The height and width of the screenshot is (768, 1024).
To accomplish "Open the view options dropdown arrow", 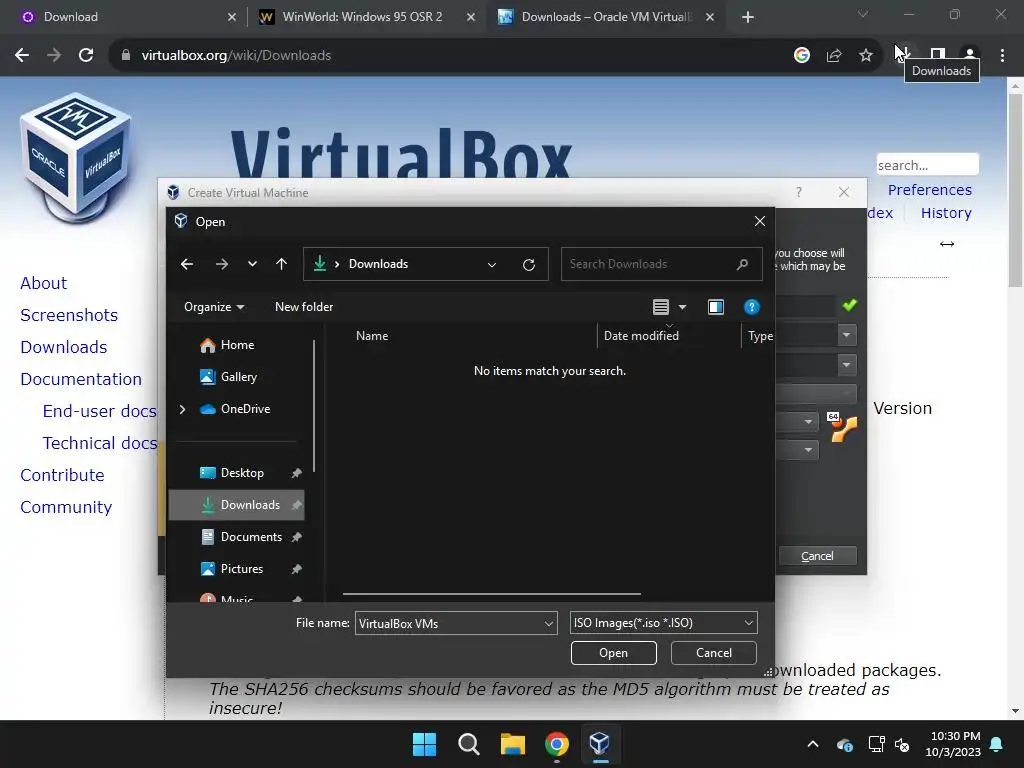I will point(682,307).
